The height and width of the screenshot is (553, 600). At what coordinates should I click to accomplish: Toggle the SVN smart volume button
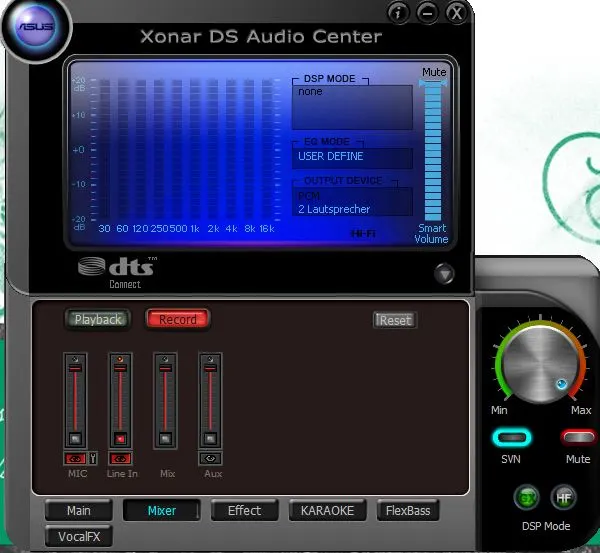coord(511,437)
